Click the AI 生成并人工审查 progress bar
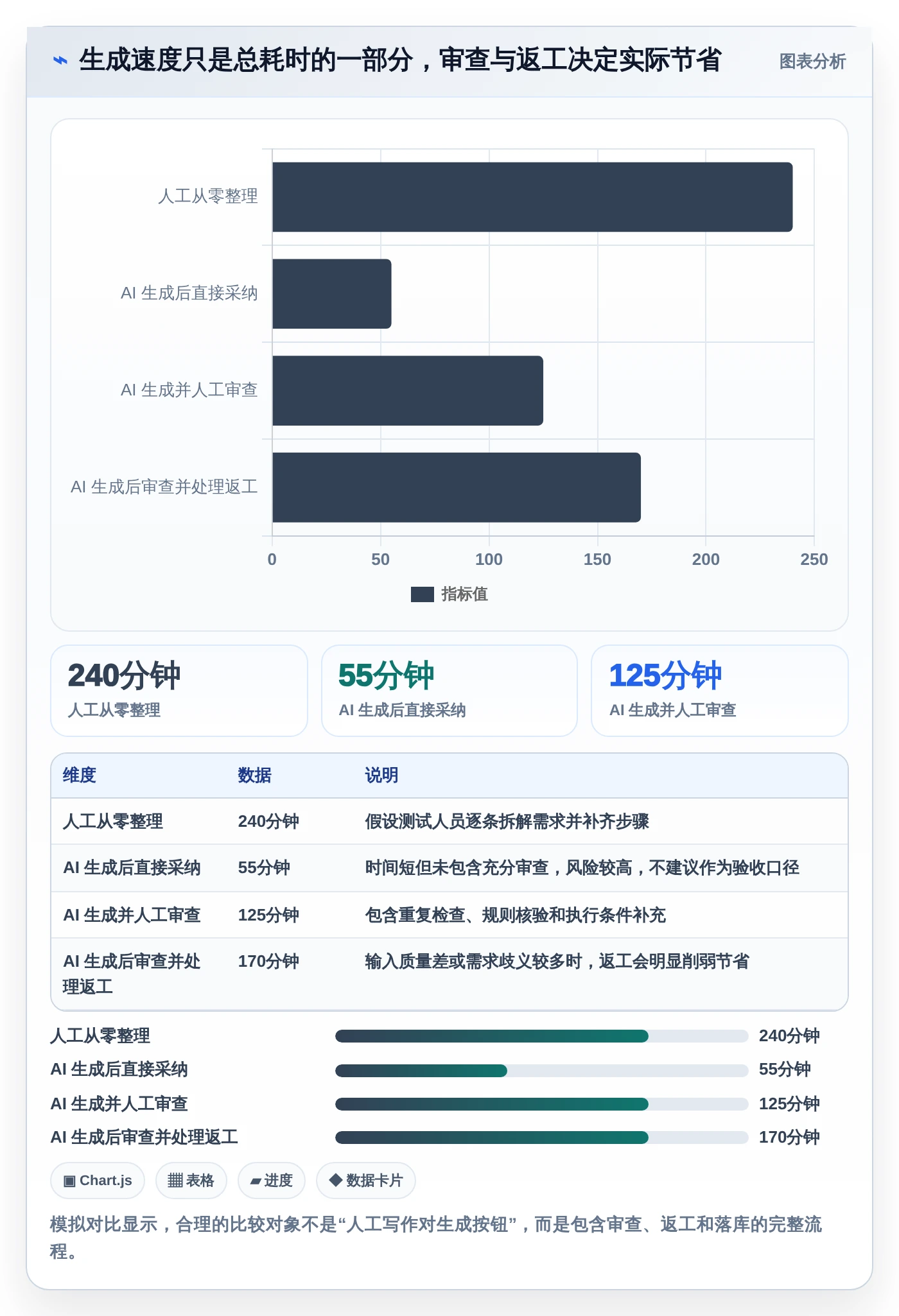899x1316 pixels. 542,1104
